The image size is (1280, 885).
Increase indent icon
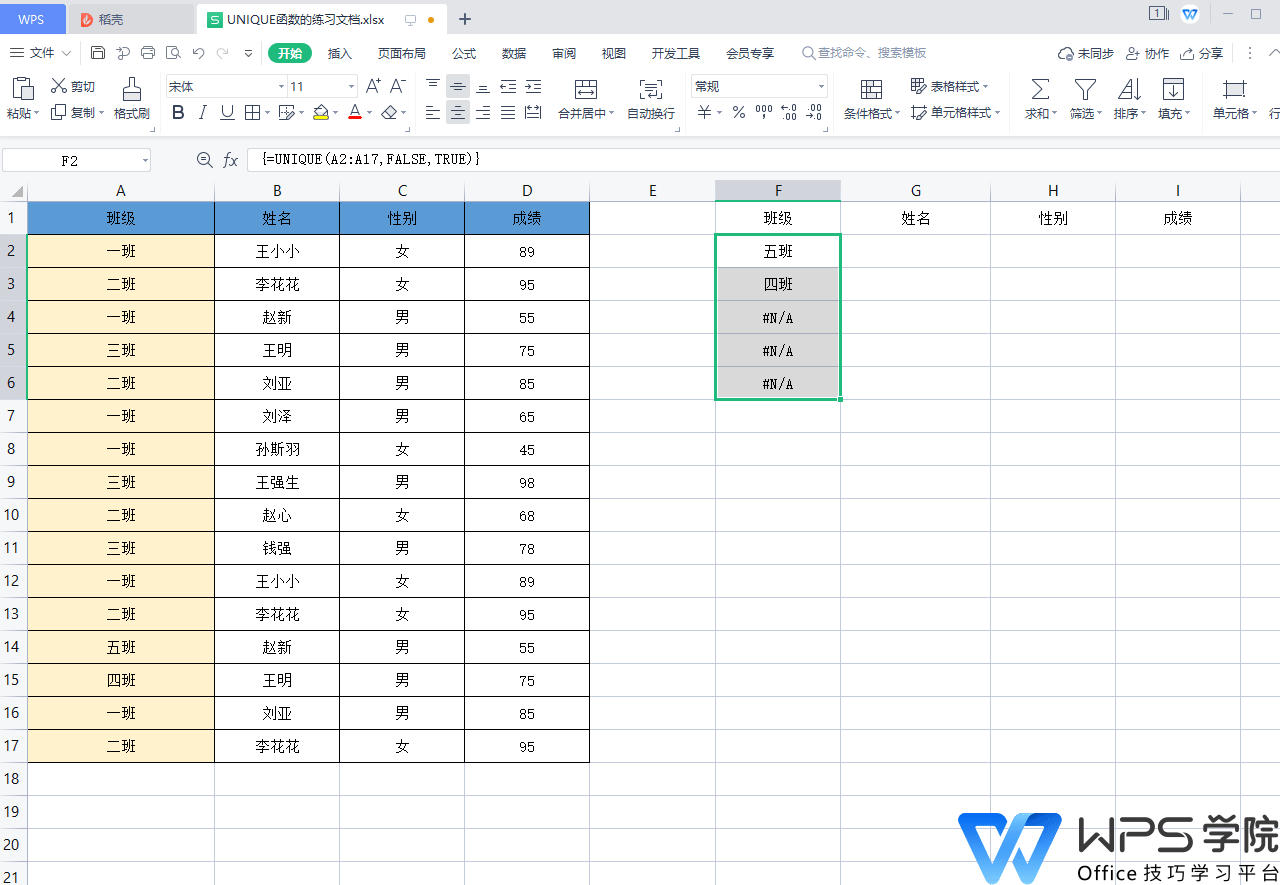coord(533,87)
